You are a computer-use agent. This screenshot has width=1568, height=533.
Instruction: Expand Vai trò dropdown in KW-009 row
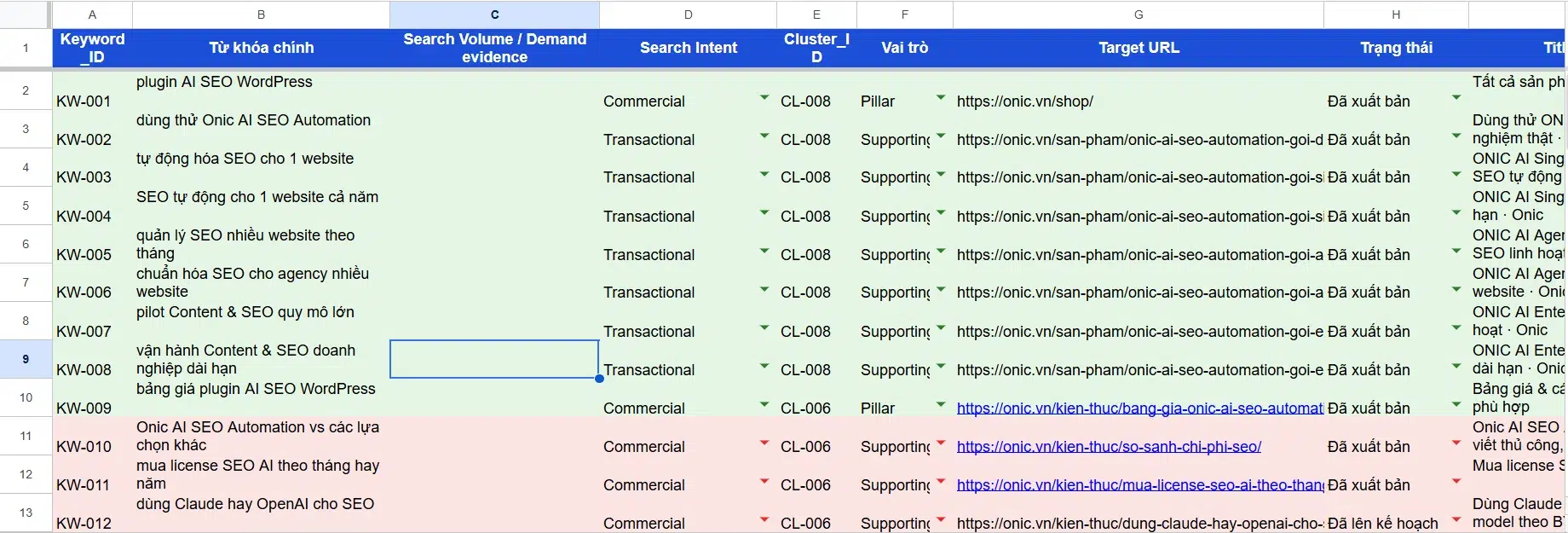[x=941, y=405]
